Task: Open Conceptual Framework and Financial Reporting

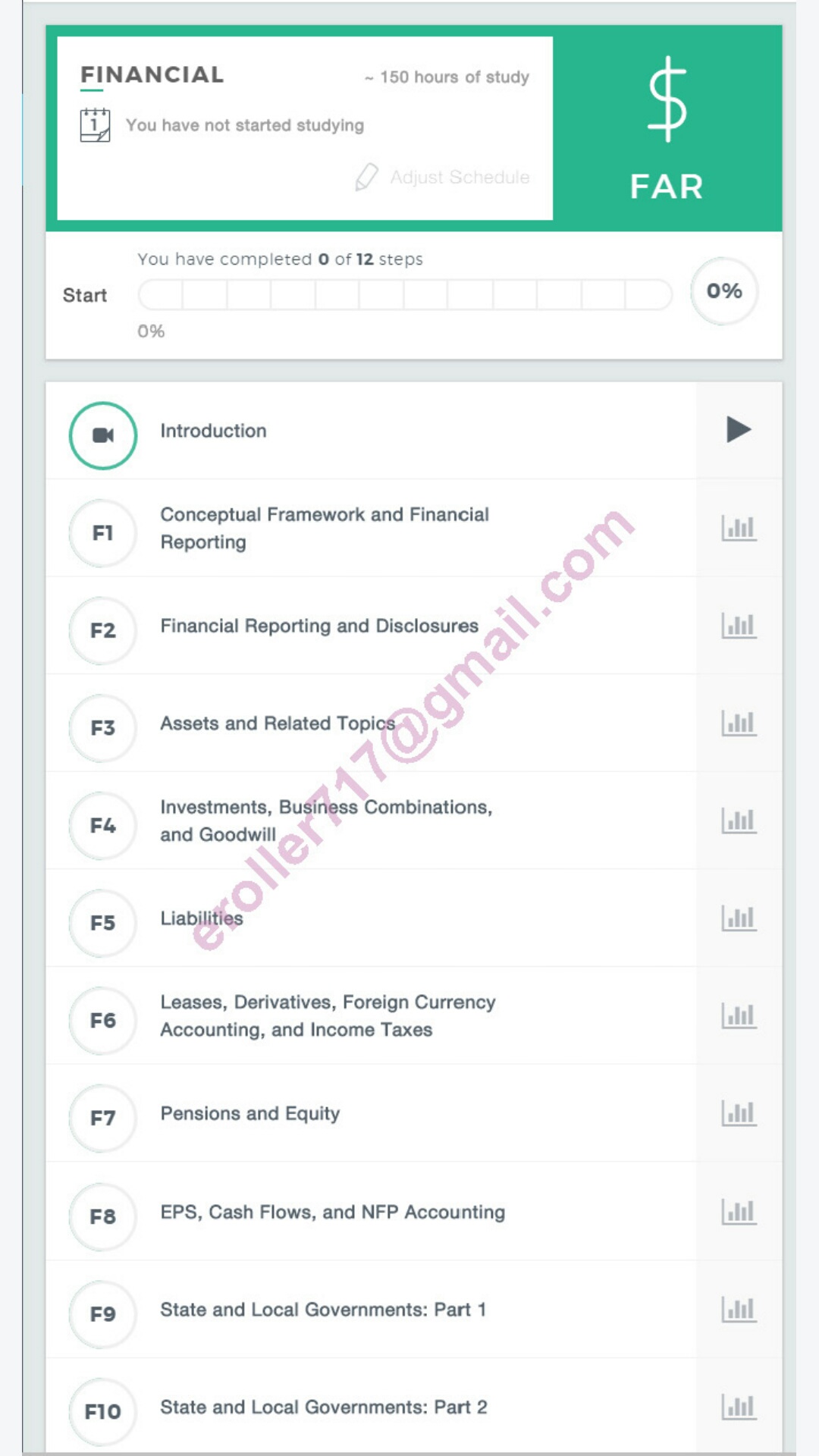Action: [x=325, y=528]
